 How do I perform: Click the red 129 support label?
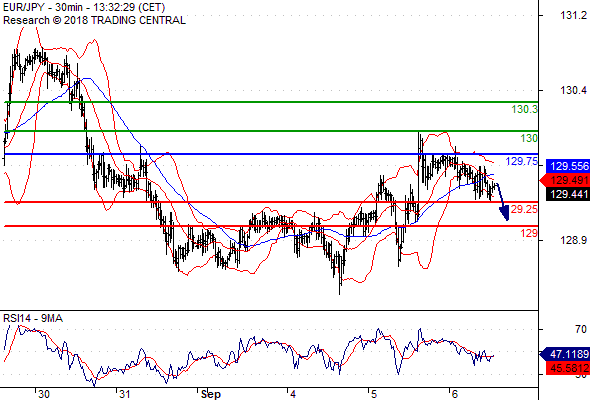[529, 233]
